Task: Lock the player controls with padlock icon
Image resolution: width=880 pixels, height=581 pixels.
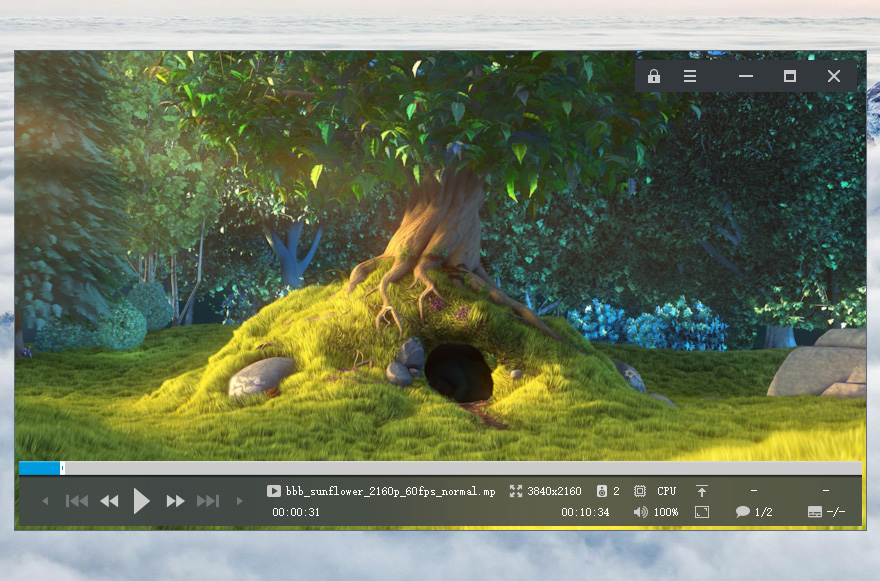Action: point(653,76)
